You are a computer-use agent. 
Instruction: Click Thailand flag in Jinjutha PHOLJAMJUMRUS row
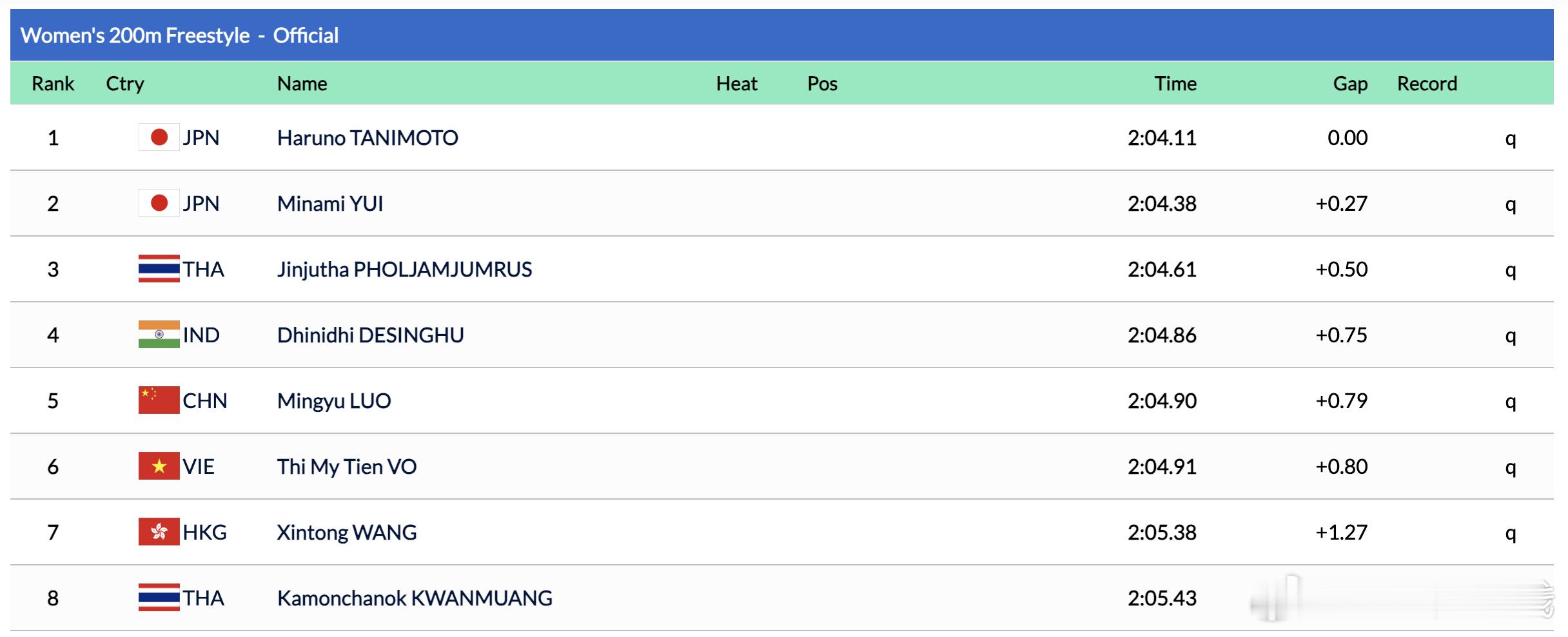pyautogui.click(x=159, y=269)
